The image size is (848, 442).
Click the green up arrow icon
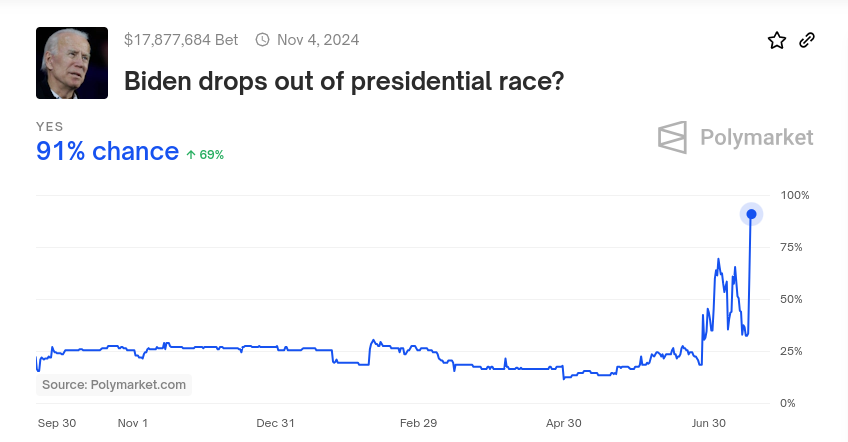click(x=191, y=155)
